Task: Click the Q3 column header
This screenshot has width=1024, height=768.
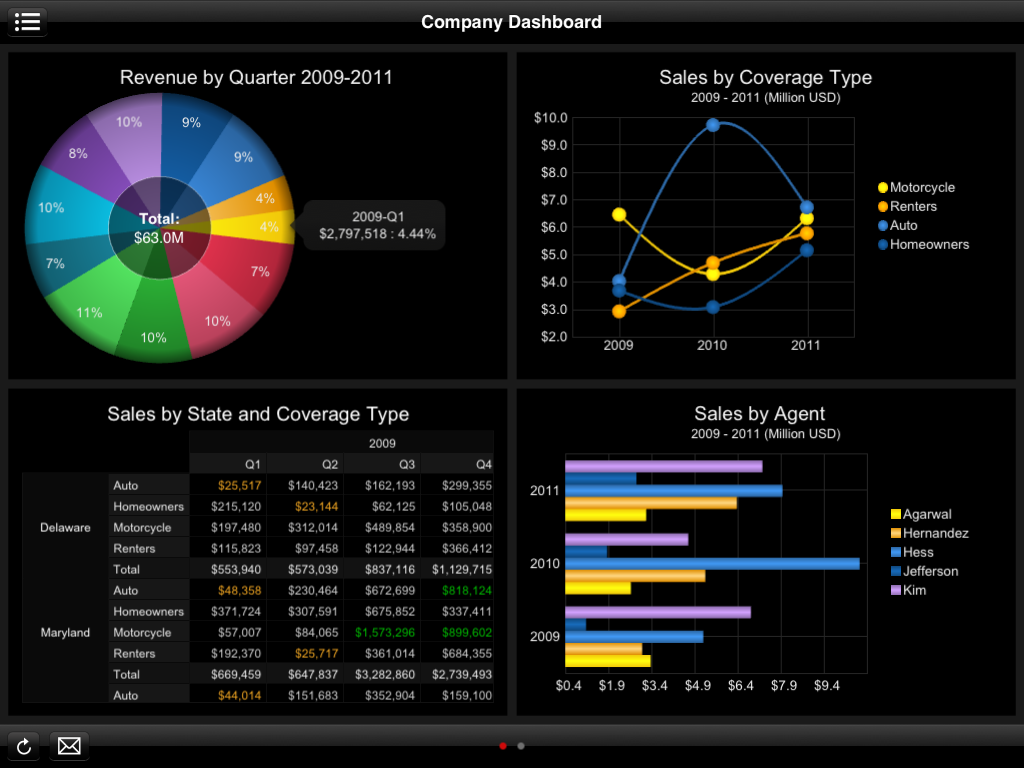Action: (407, 464)
